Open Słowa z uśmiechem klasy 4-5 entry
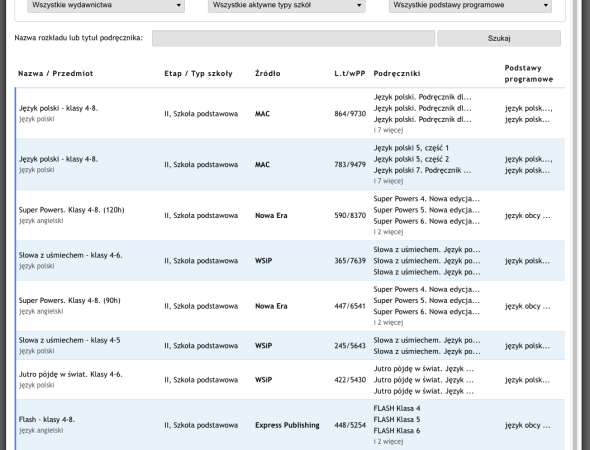590x450 pixels. pyautogui.click(x=290, y=345)
